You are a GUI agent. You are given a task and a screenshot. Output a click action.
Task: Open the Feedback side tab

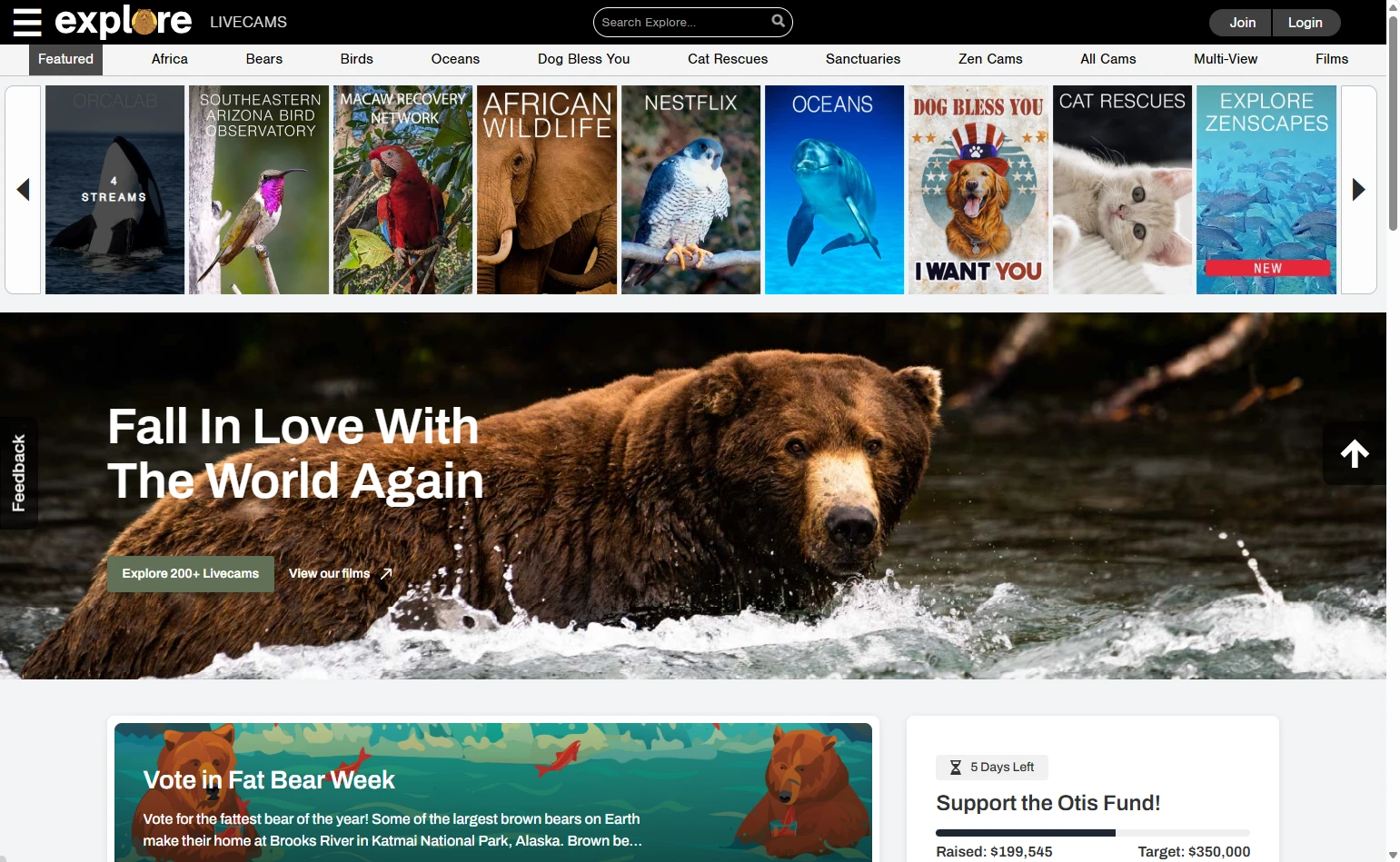tap(18, 472)
